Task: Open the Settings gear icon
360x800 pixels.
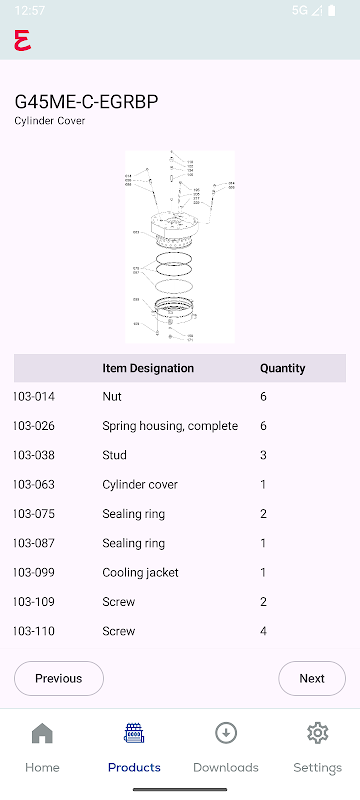Action: tap(317, 734)
